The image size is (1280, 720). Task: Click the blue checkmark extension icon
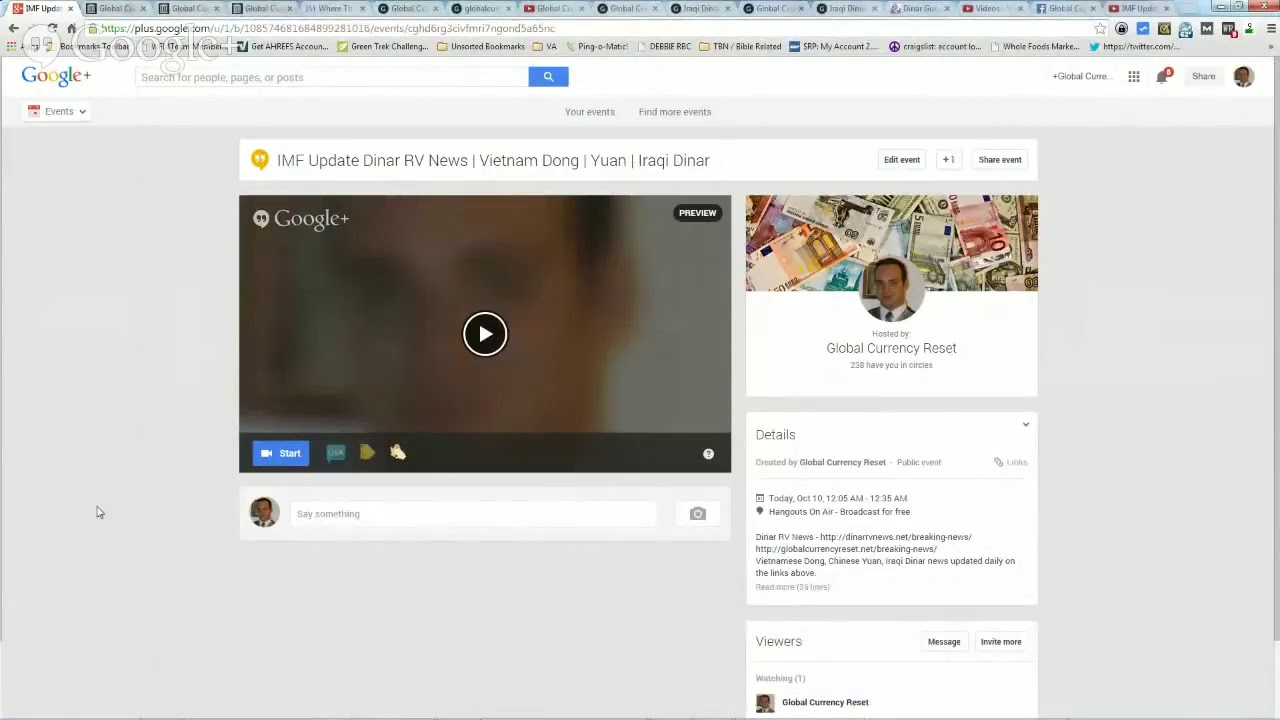1143,29
